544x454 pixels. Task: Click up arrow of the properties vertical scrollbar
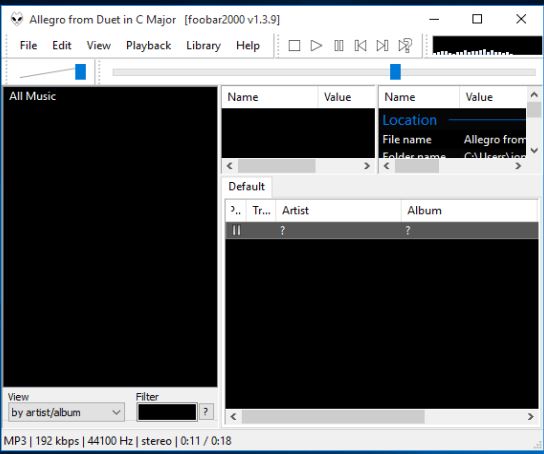tap(534, 94)
